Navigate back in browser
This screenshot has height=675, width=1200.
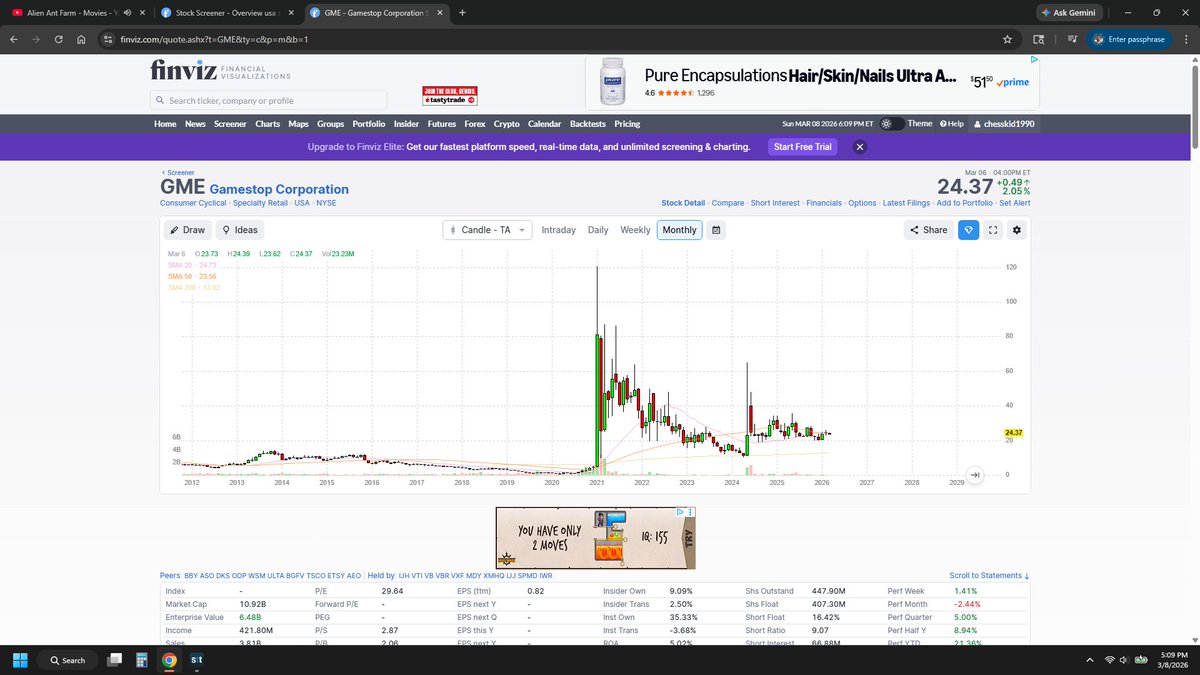tap(14, 39)
